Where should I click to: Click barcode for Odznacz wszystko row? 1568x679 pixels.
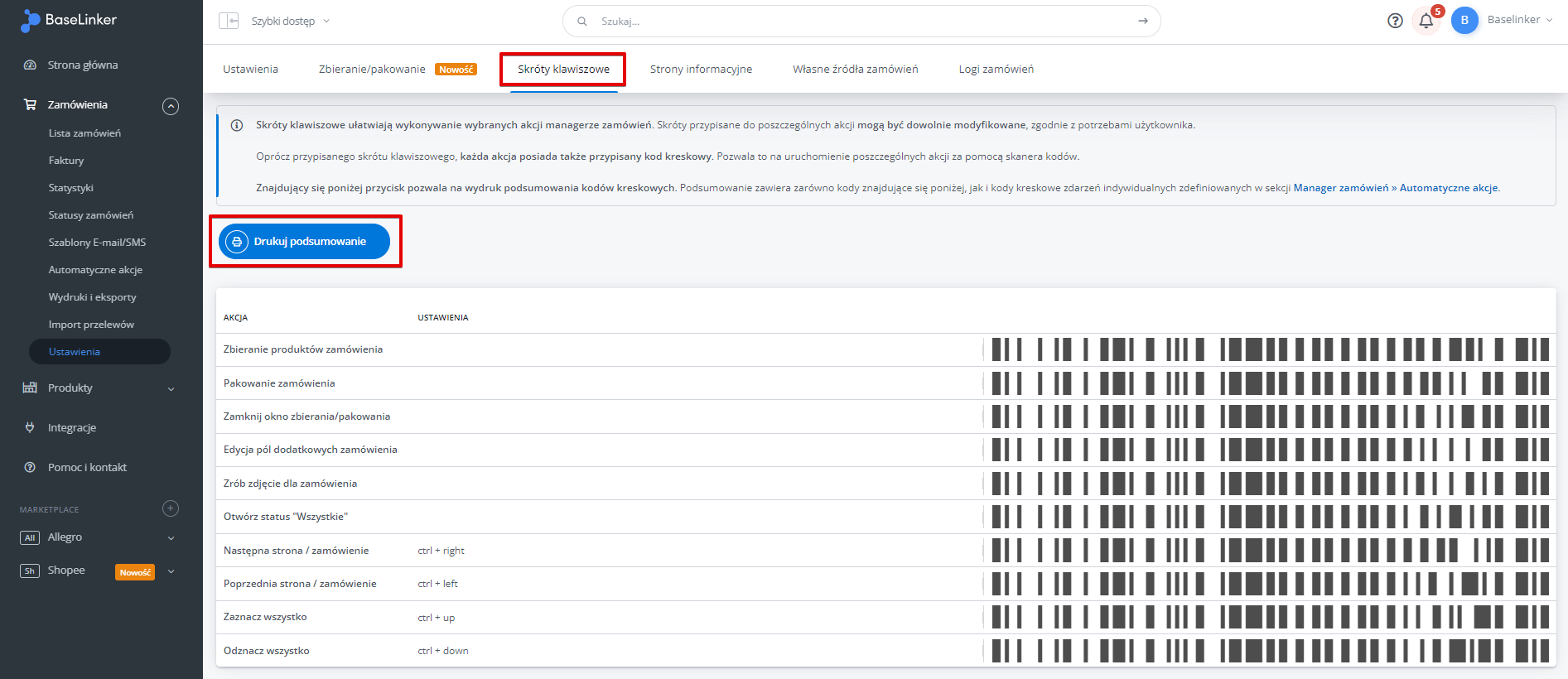coord(1271,651)
